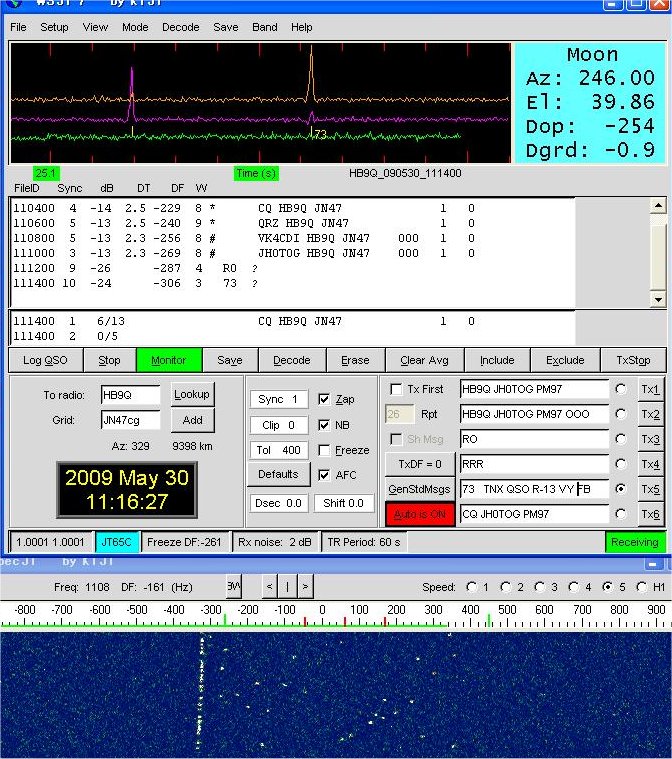
Task: Click the Tx4 button
Action: click(x=650, y=464)
